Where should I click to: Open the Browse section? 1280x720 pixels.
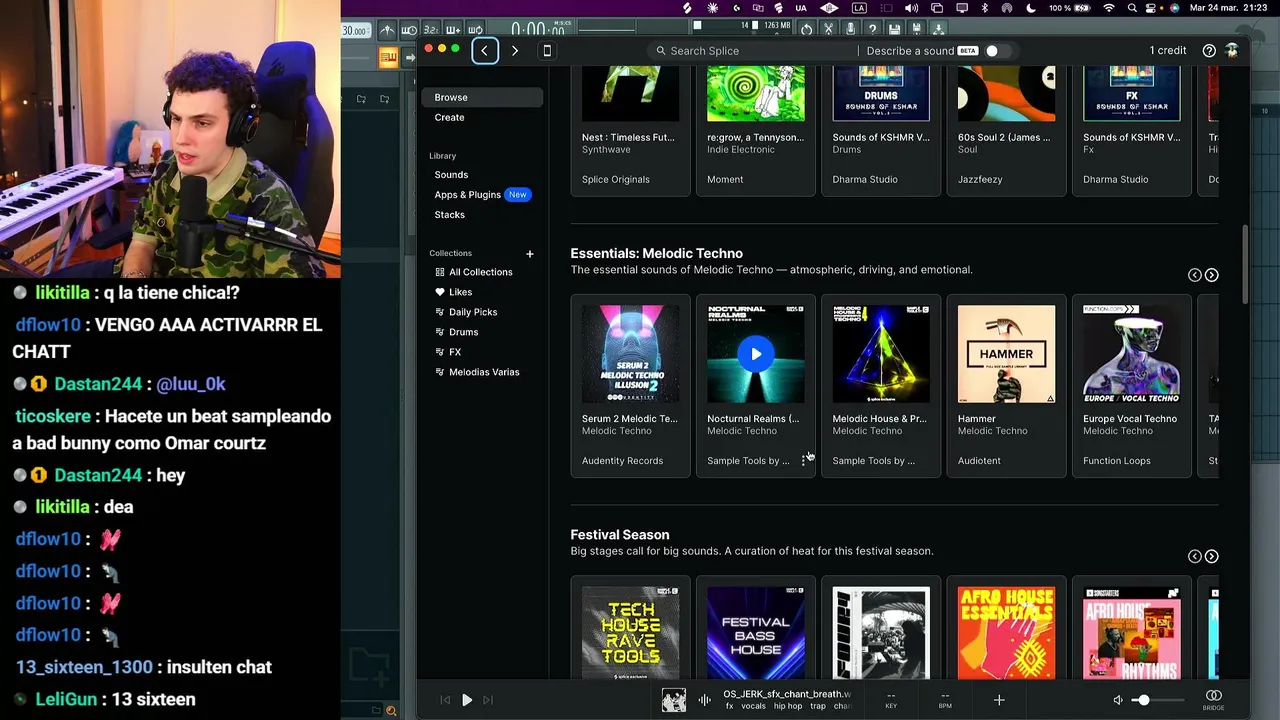(x=482, y=97)
